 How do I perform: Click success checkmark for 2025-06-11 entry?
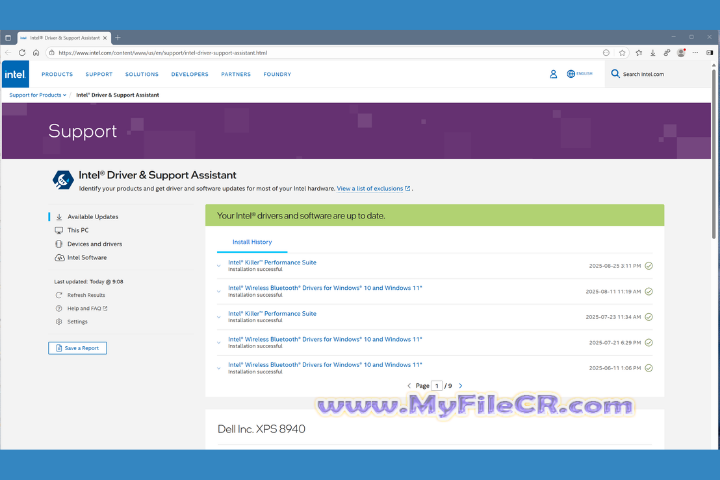tap(649, 368)
